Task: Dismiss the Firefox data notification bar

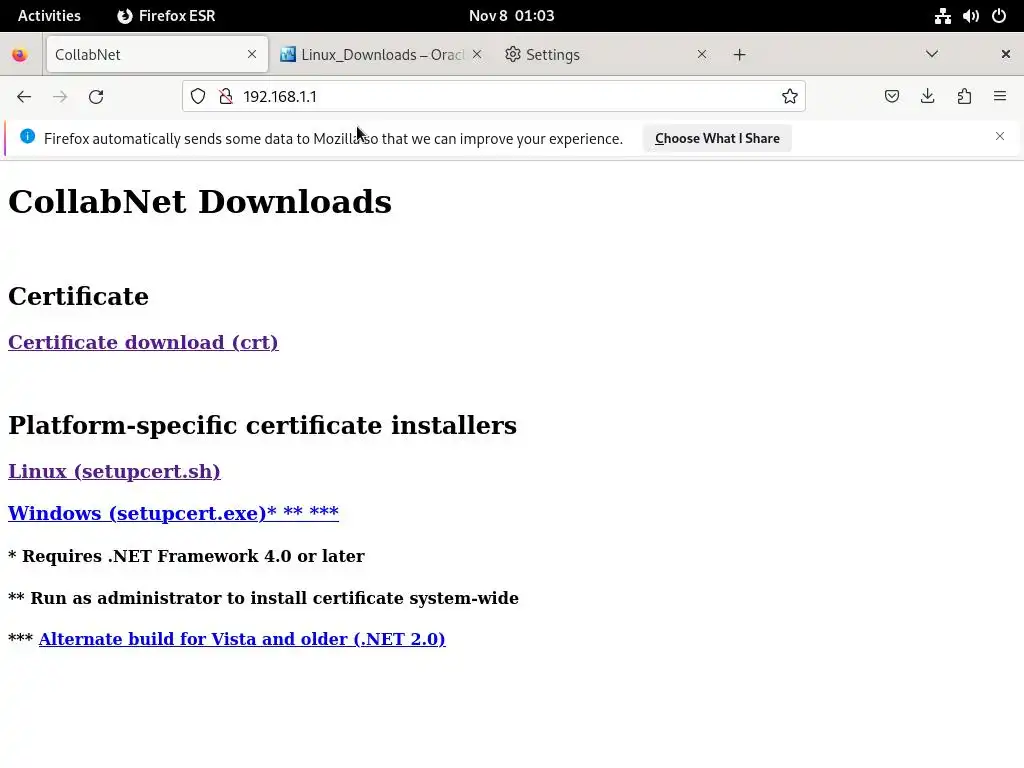Action: click(x=1000, y=136)
